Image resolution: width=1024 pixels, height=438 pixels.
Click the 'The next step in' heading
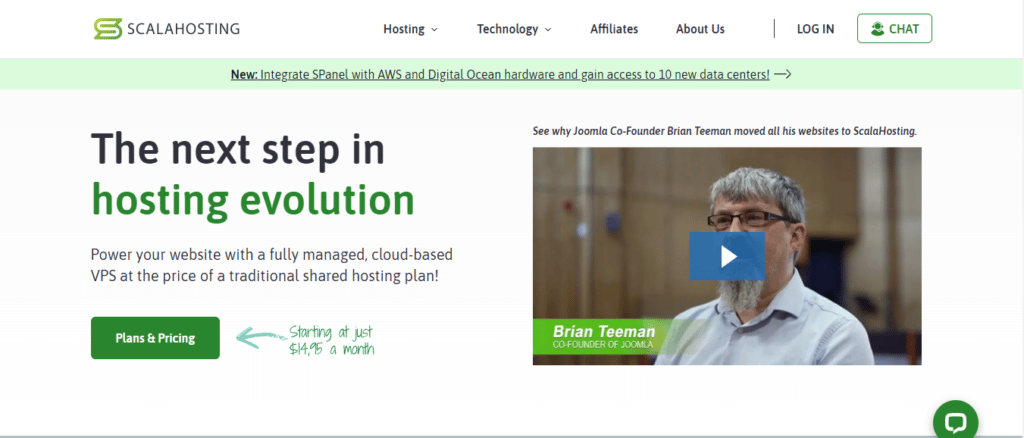(238, 148)
